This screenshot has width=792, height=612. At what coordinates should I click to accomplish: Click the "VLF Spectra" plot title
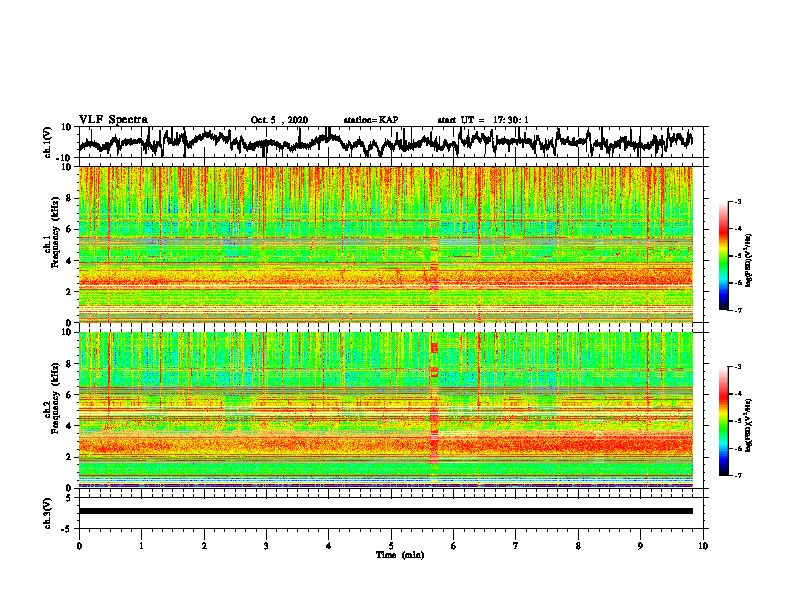pos(113,120)
